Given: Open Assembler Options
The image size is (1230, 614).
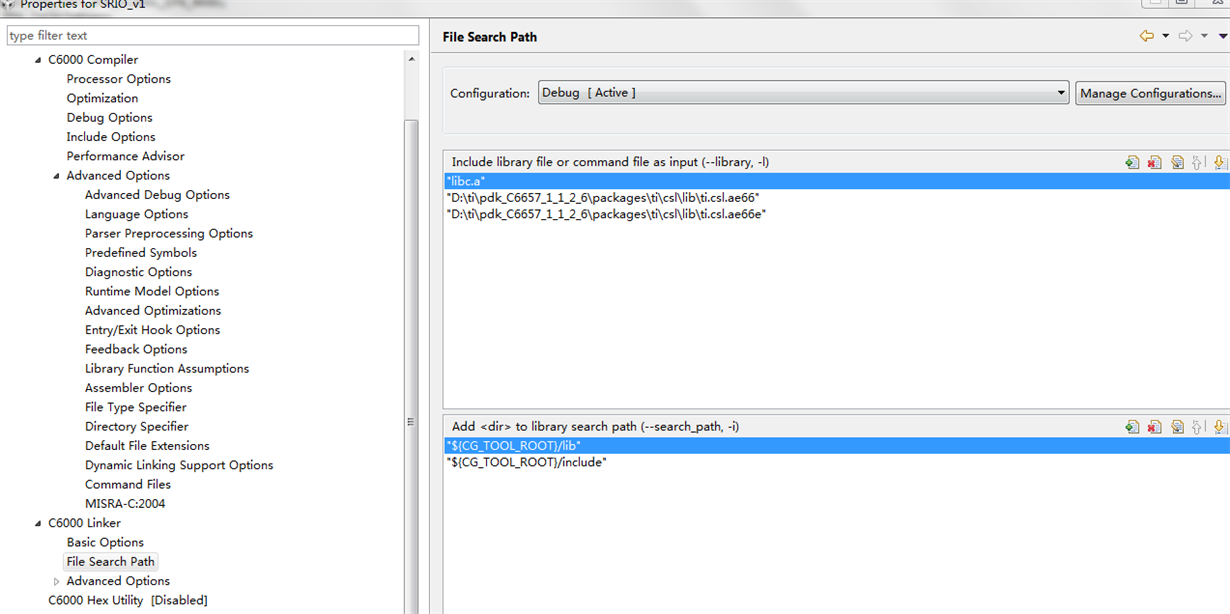Looking at the screenshot, I should [x=138, y=388].
